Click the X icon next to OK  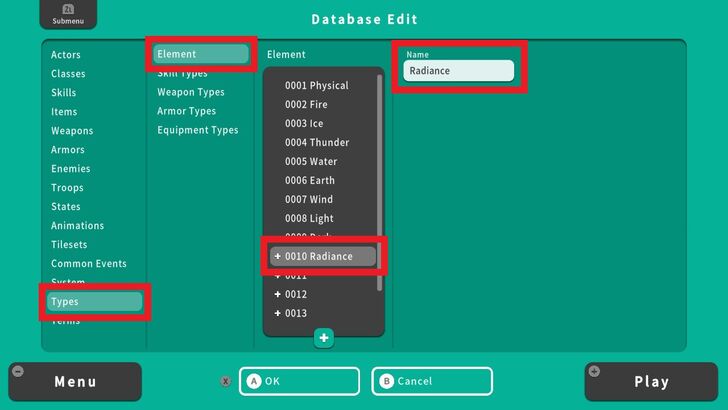226,381
